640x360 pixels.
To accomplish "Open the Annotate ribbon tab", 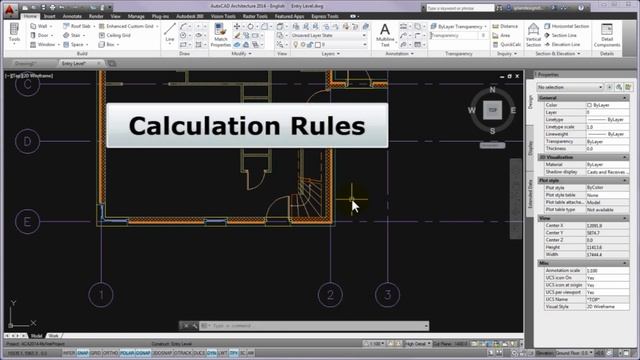I will pos(72,16).
